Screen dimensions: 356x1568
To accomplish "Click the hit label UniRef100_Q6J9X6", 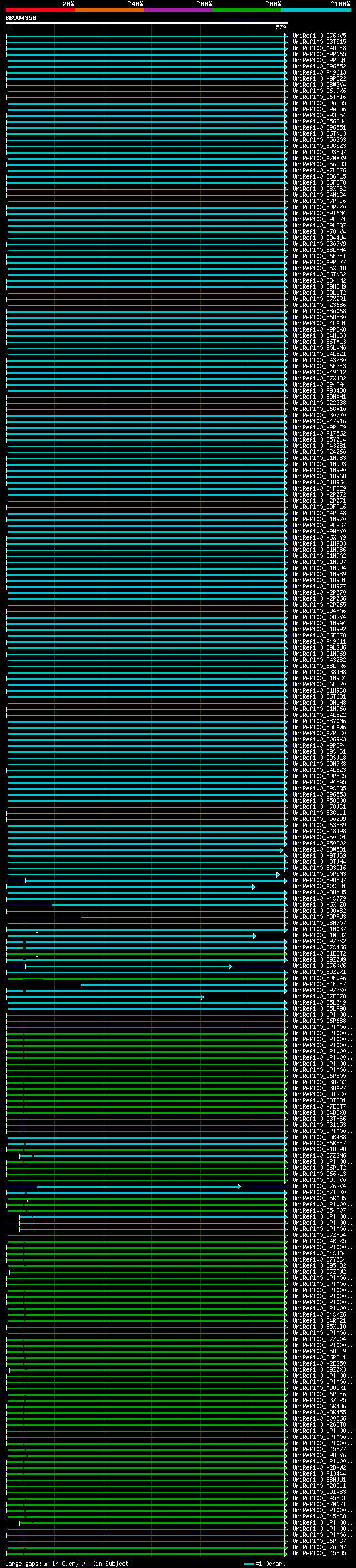I will 319,91.
